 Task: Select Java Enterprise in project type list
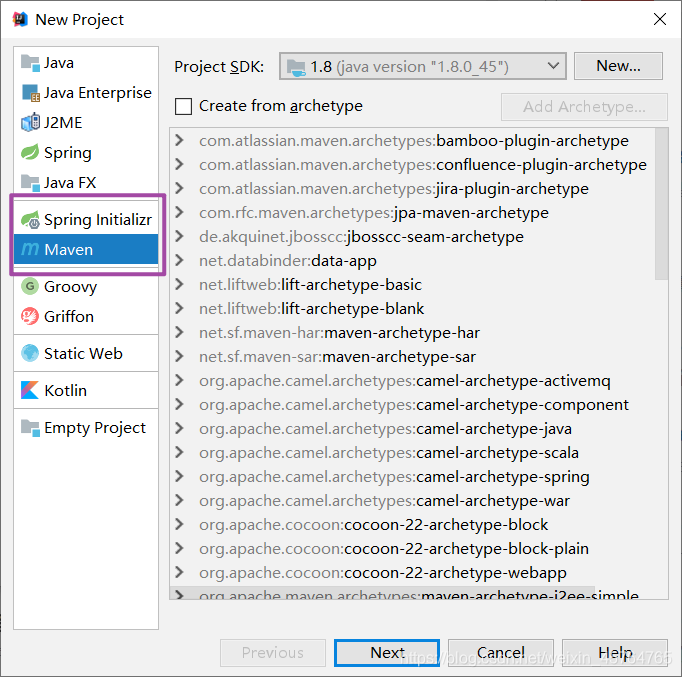click(x=86, y=93)
